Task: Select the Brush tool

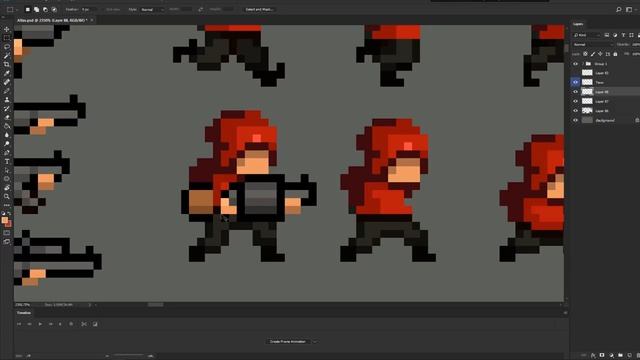Action: 7,91
